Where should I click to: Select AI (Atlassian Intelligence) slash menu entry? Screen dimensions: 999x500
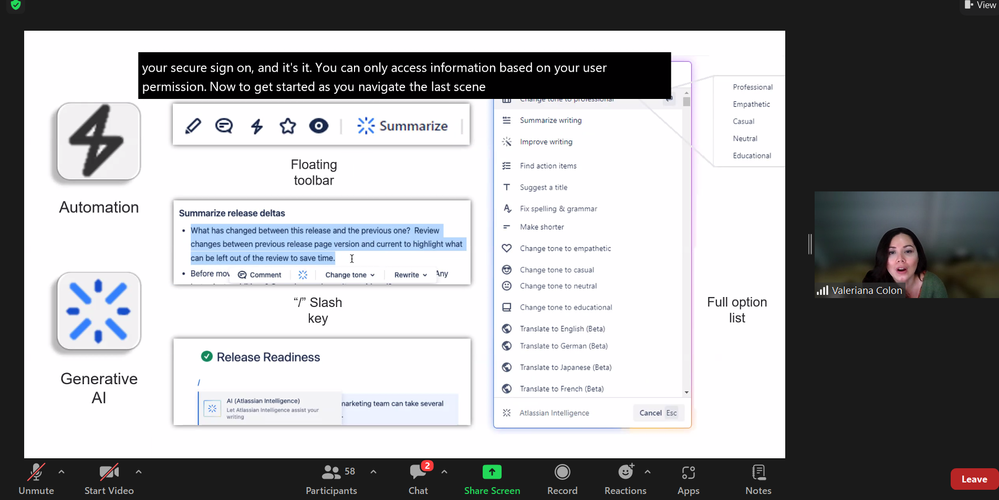(270, 408)
